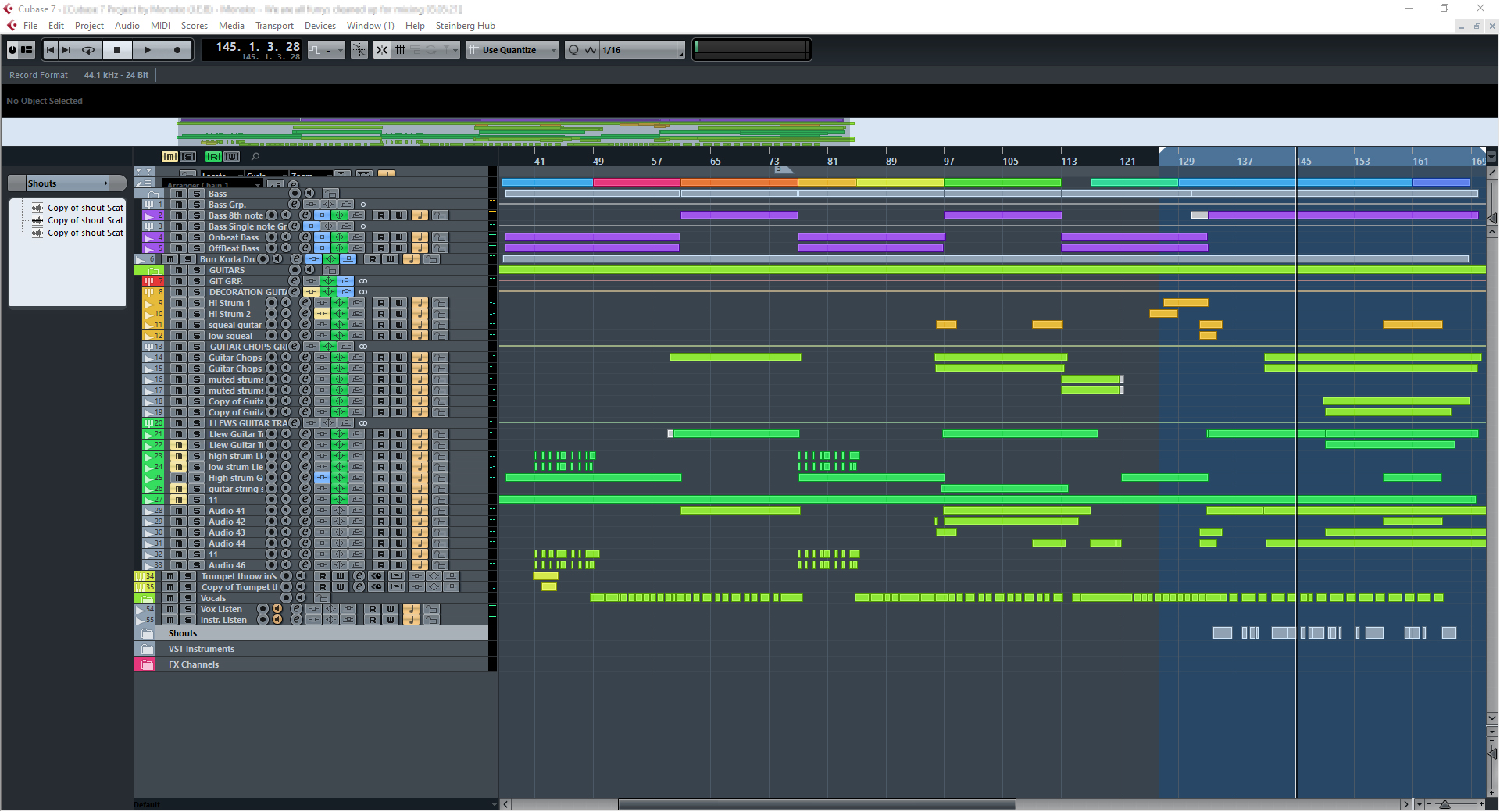
Task: Click bar 97 on the ruler
Action: (x=948, y=161)
